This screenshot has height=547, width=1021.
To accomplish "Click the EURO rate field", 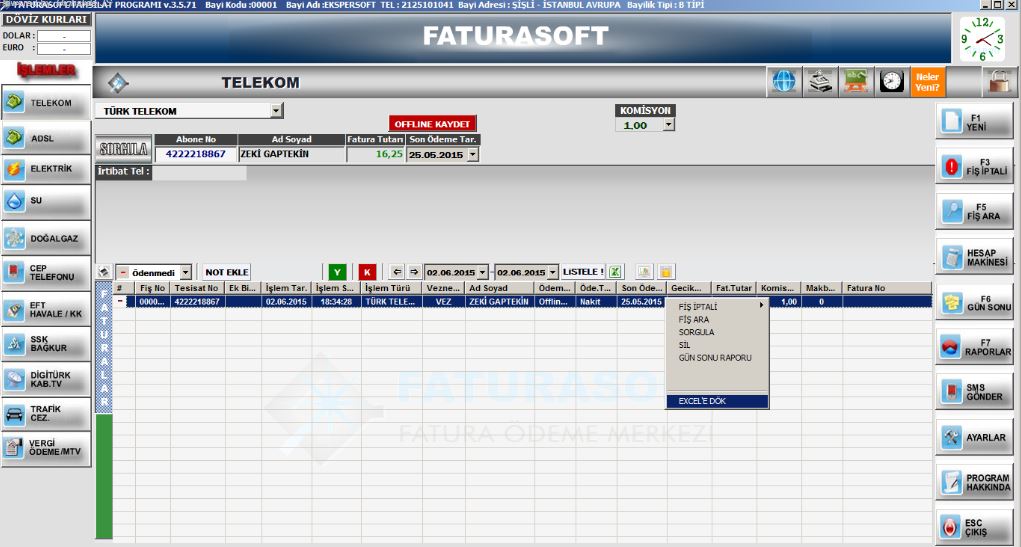I will point(64,48).
